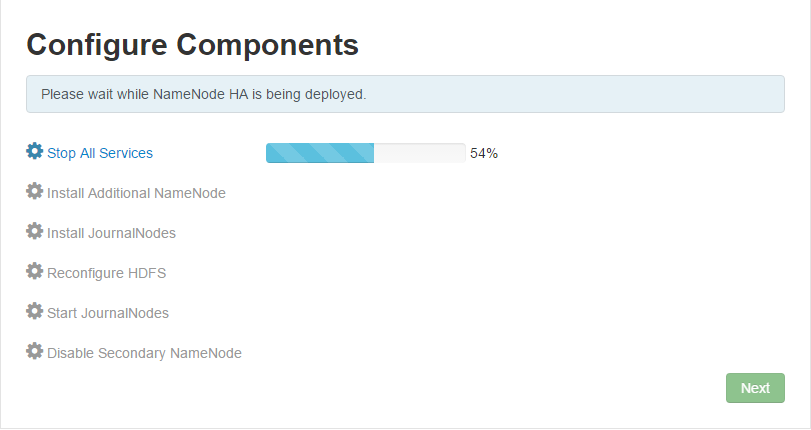811x430 pixels.
Task: Click the Disable Secondary NameNode step label
Action: pos(144,353)
